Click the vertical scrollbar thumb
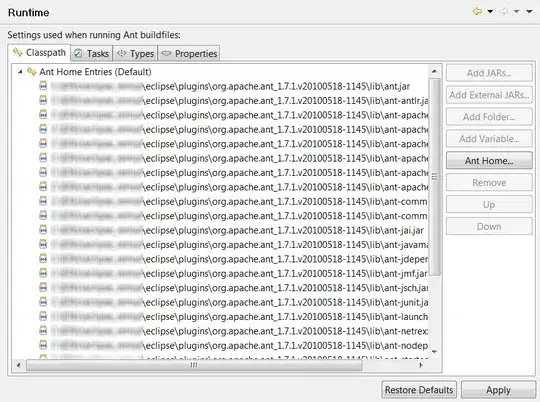Image resolution: width=540 pixels, height=402 pixels. click(x=434, y=177)
